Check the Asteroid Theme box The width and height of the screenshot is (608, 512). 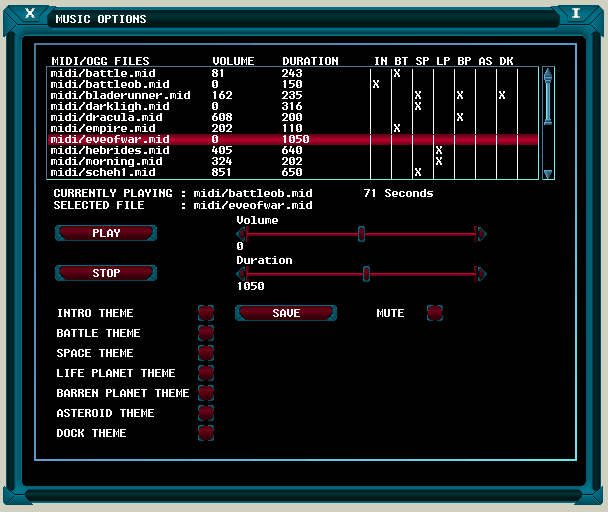click(206, 413)
